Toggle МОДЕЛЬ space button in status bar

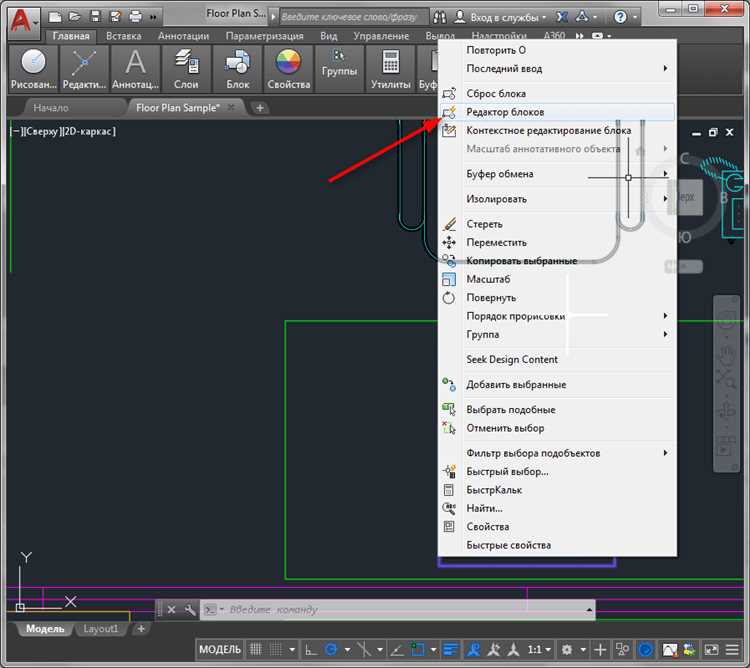click(220, 649)
